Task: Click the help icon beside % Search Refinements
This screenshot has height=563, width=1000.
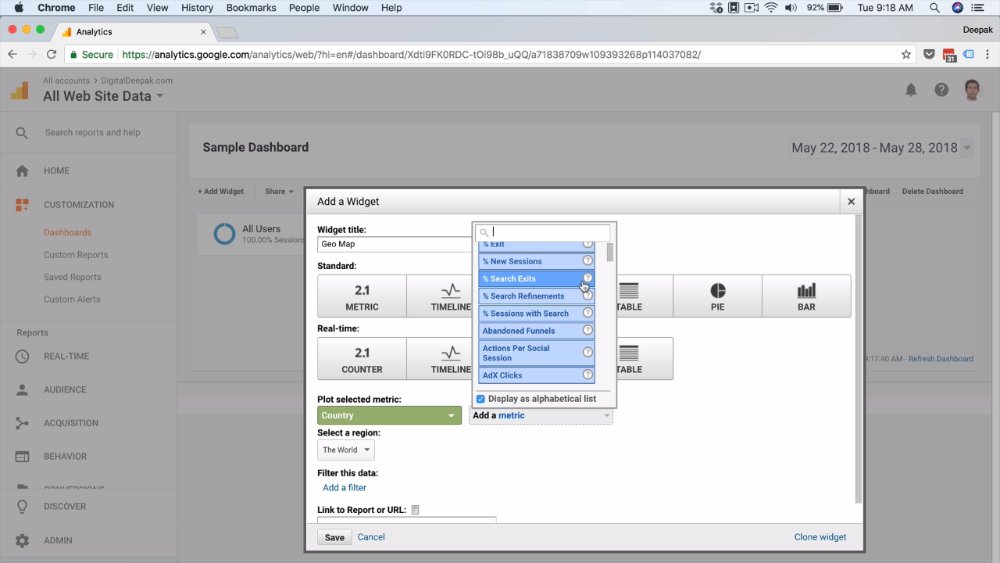Action: [587, 296]
